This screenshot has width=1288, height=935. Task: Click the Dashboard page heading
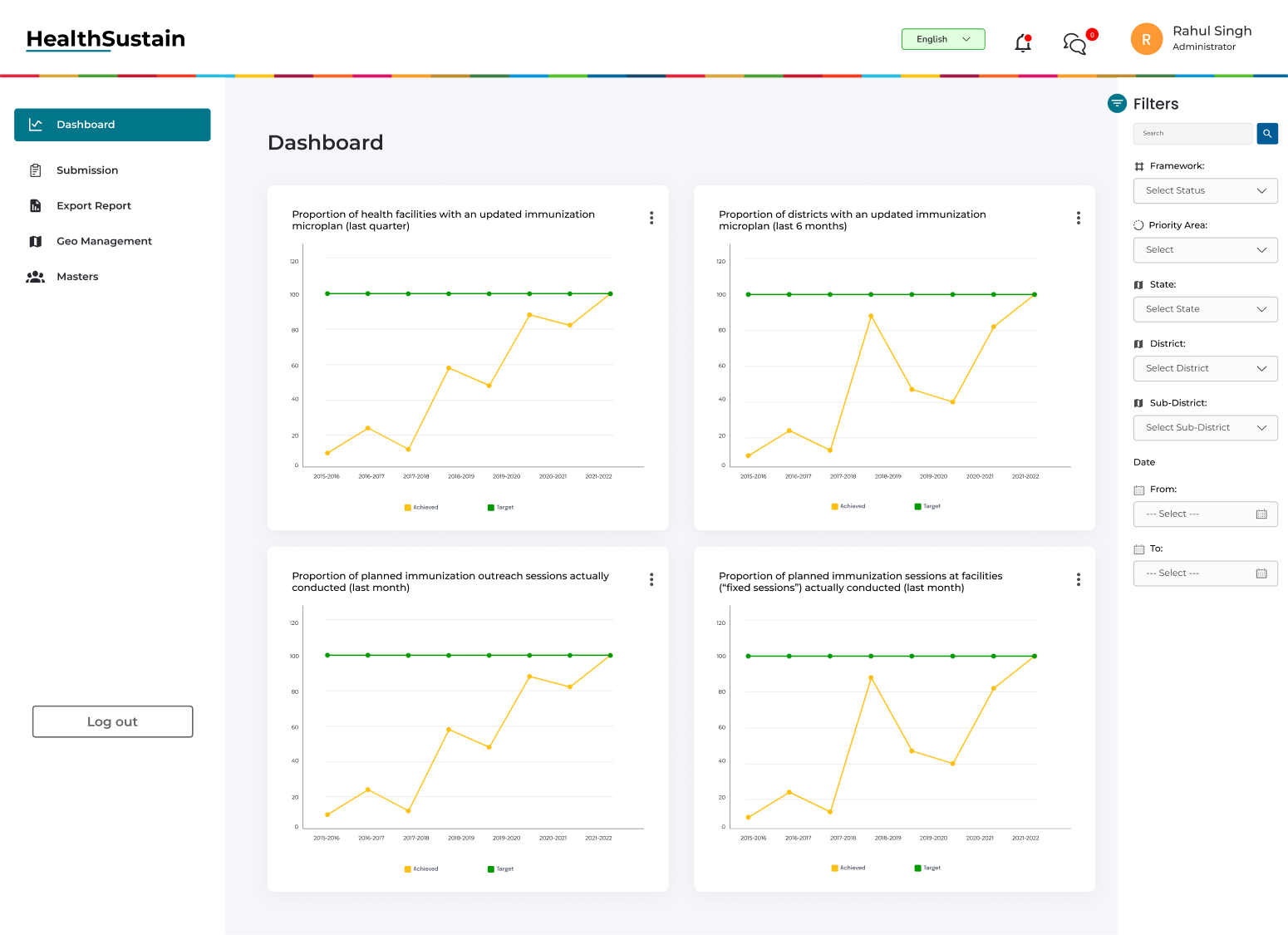click(x=326, y=143)
